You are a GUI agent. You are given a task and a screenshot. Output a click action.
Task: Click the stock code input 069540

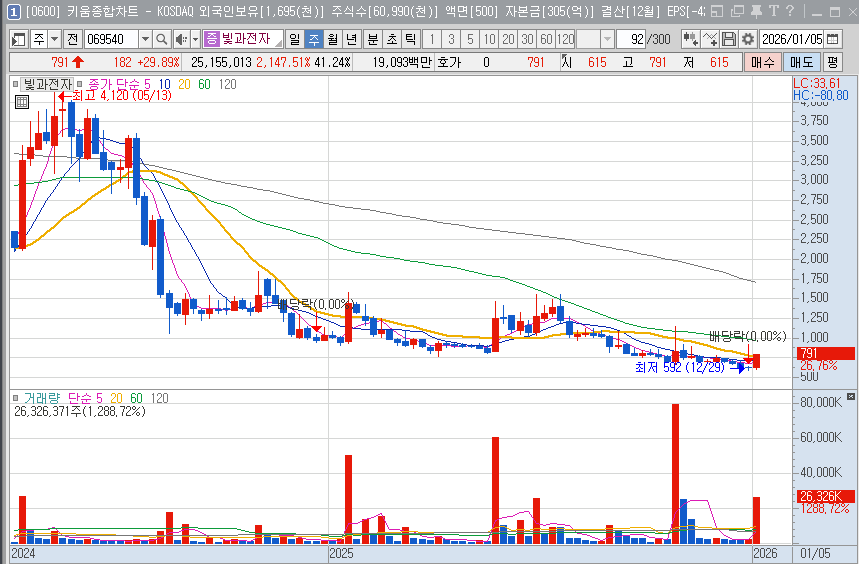pyautogui.click(x=112, y=39)
